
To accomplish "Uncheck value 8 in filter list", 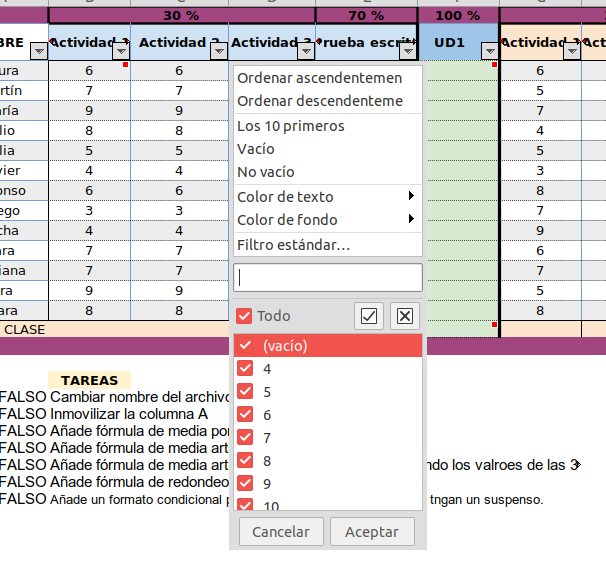I will pos(245,460).
